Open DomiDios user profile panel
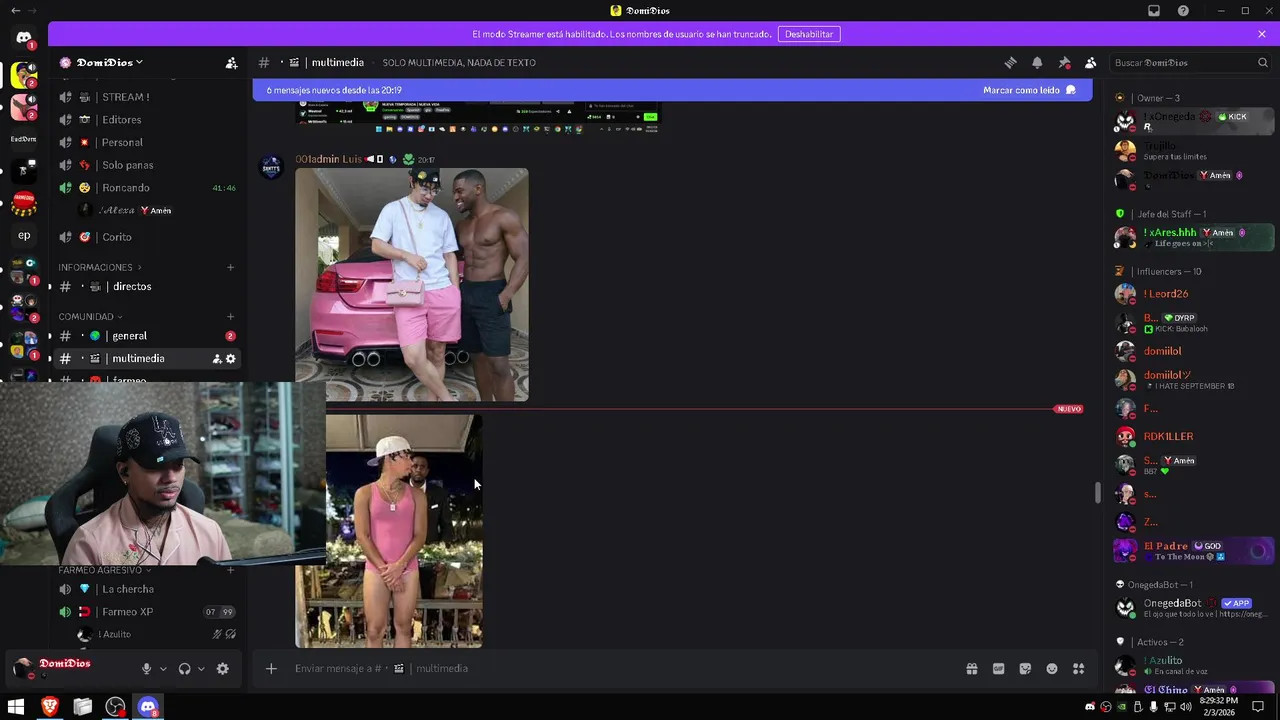This screenshot has width=1280, height=720. [65, 668]
